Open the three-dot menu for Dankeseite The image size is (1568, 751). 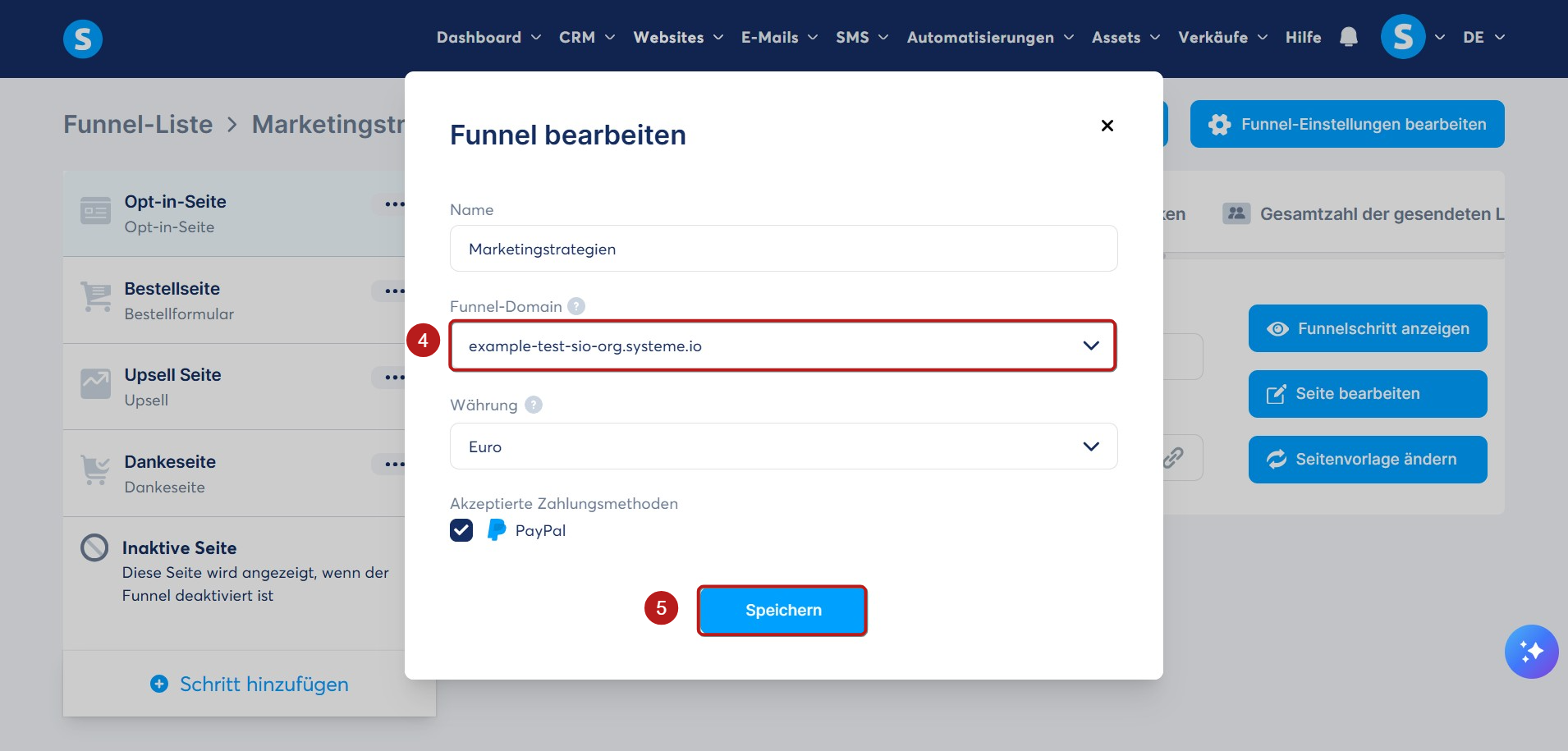pos(394,464)
